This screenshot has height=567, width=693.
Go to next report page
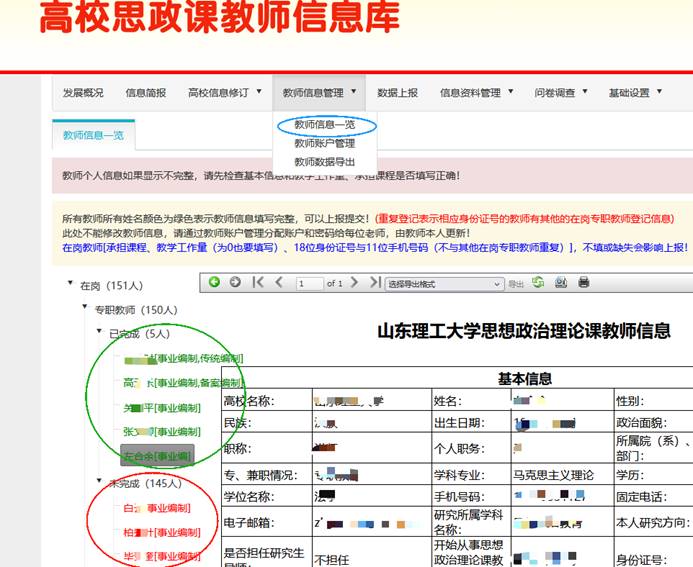356,283
